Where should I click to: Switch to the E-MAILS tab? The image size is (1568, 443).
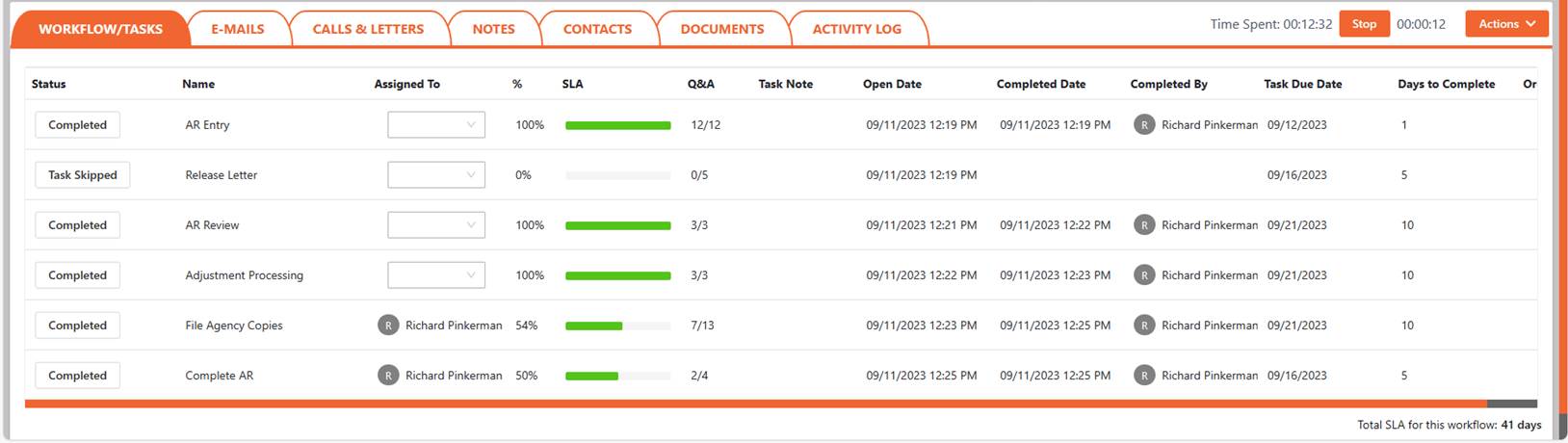click(238, 29)
